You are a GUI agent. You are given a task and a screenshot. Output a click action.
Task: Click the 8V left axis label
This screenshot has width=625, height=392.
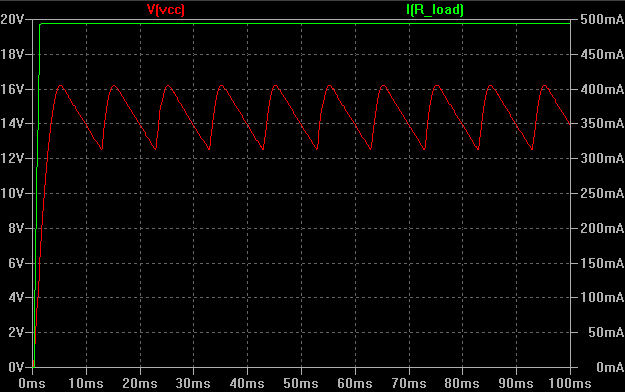click(x=16, y=228)
